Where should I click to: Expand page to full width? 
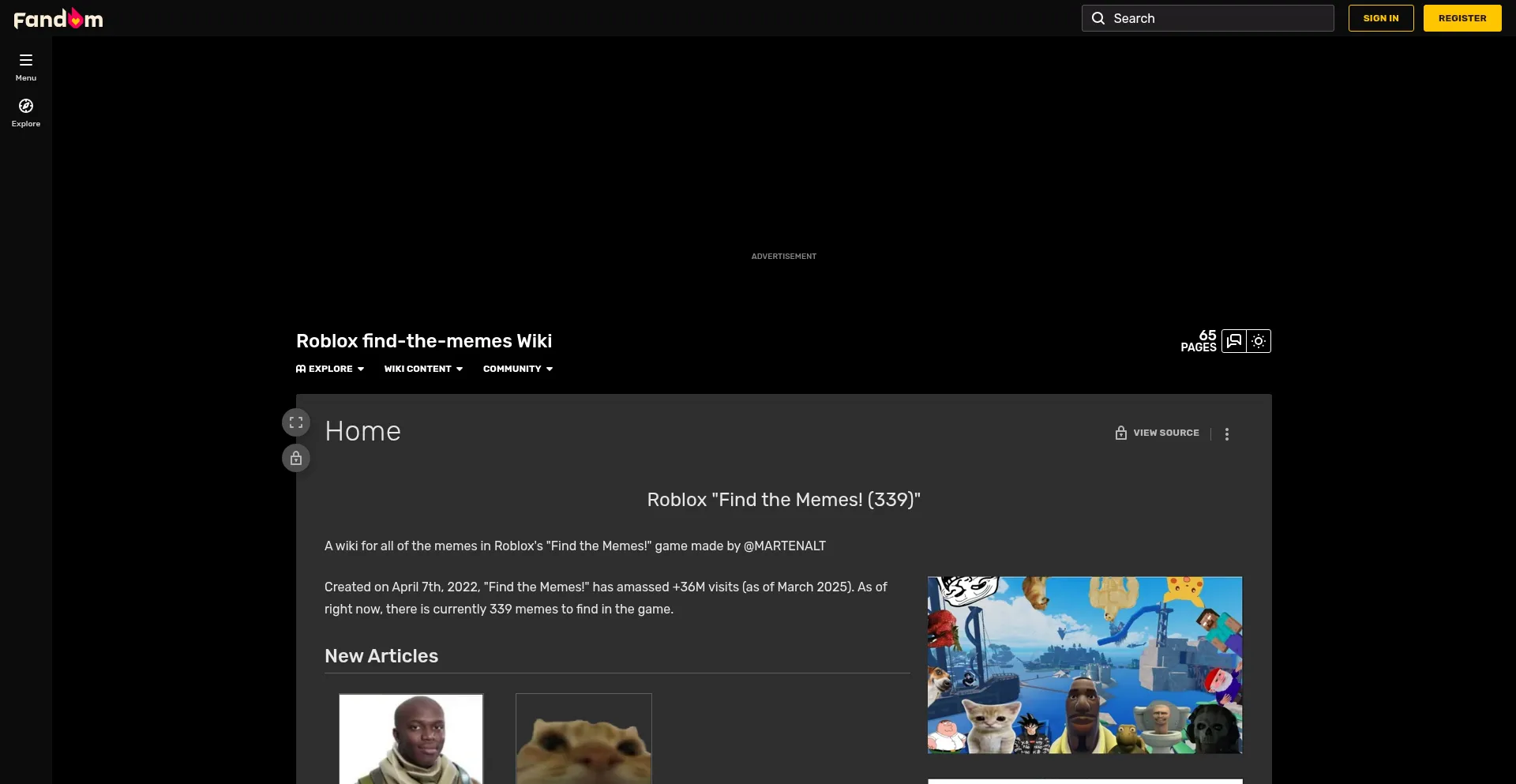(296, 422)
